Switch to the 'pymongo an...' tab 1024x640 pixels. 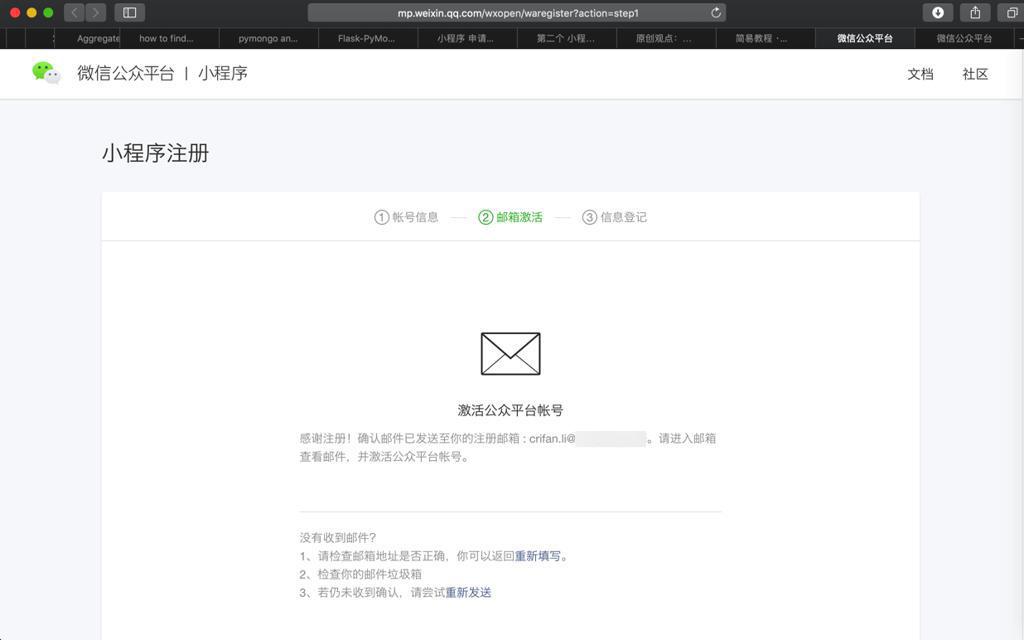tap(268, 39)
